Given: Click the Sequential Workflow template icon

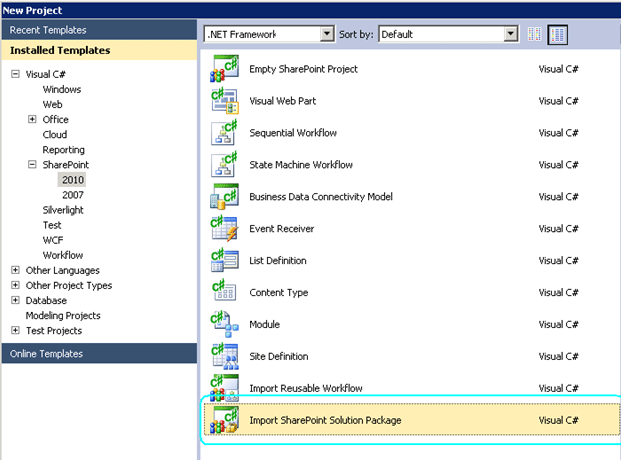Looking at the screenshot, I should click(224, 132).
